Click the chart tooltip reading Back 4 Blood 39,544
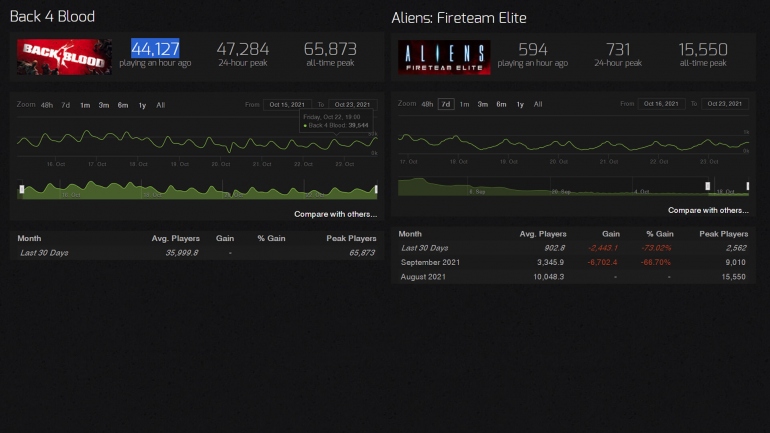This screenshot has width=770, height=433. [336, 121]
